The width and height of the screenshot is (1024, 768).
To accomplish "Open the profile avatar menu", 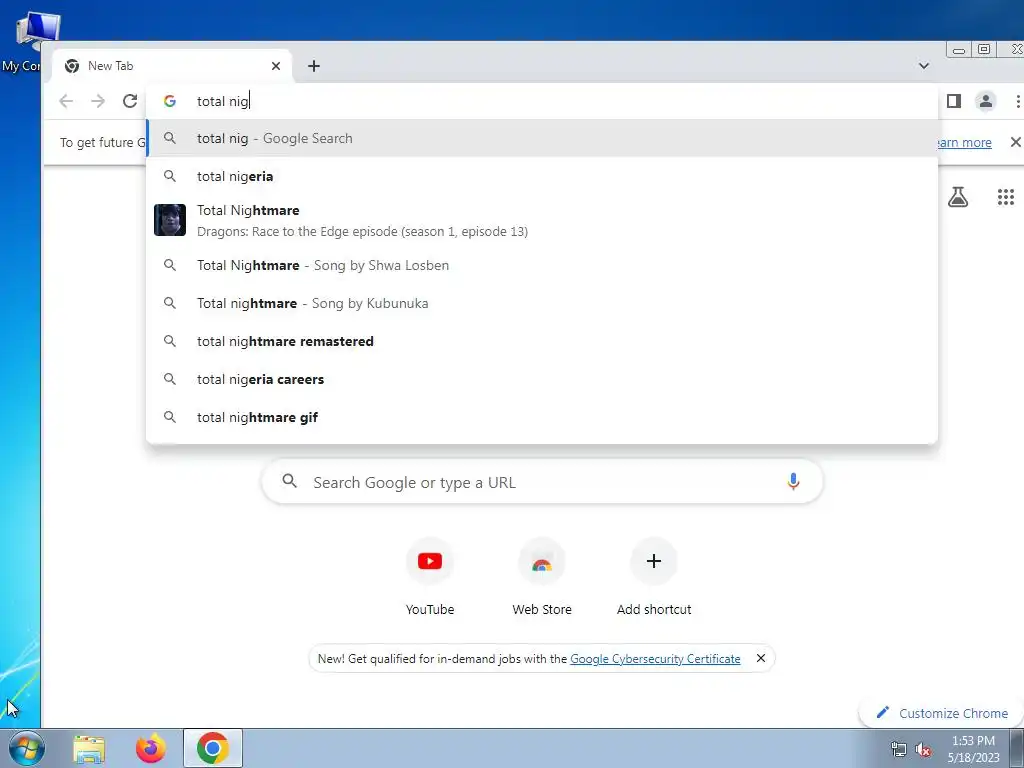I will pyautogui.click(x=985, y=101).
